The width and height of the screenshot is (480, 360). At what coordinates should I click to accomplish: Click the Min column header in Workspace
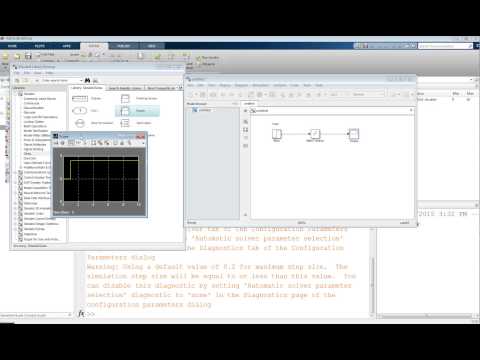click(x=455, y=93)
